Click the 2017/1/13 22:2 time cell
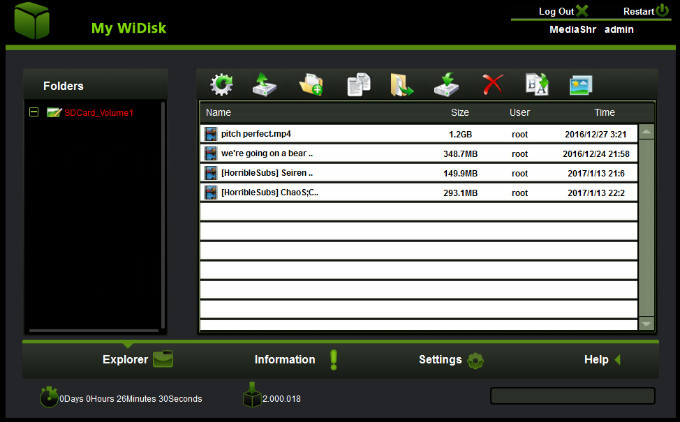 click(596, 193)
